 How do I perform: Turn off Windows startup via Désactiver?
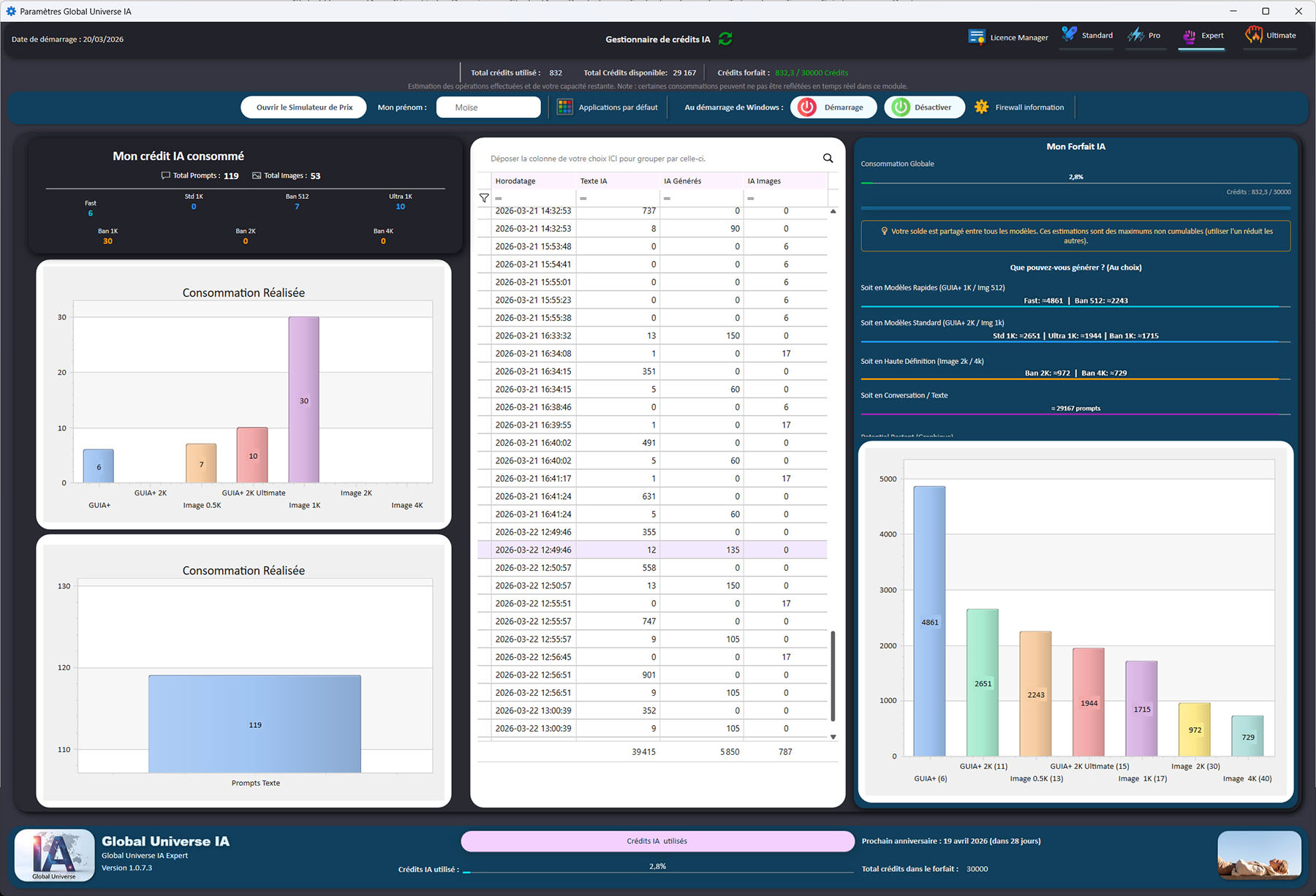pos(923,107)
